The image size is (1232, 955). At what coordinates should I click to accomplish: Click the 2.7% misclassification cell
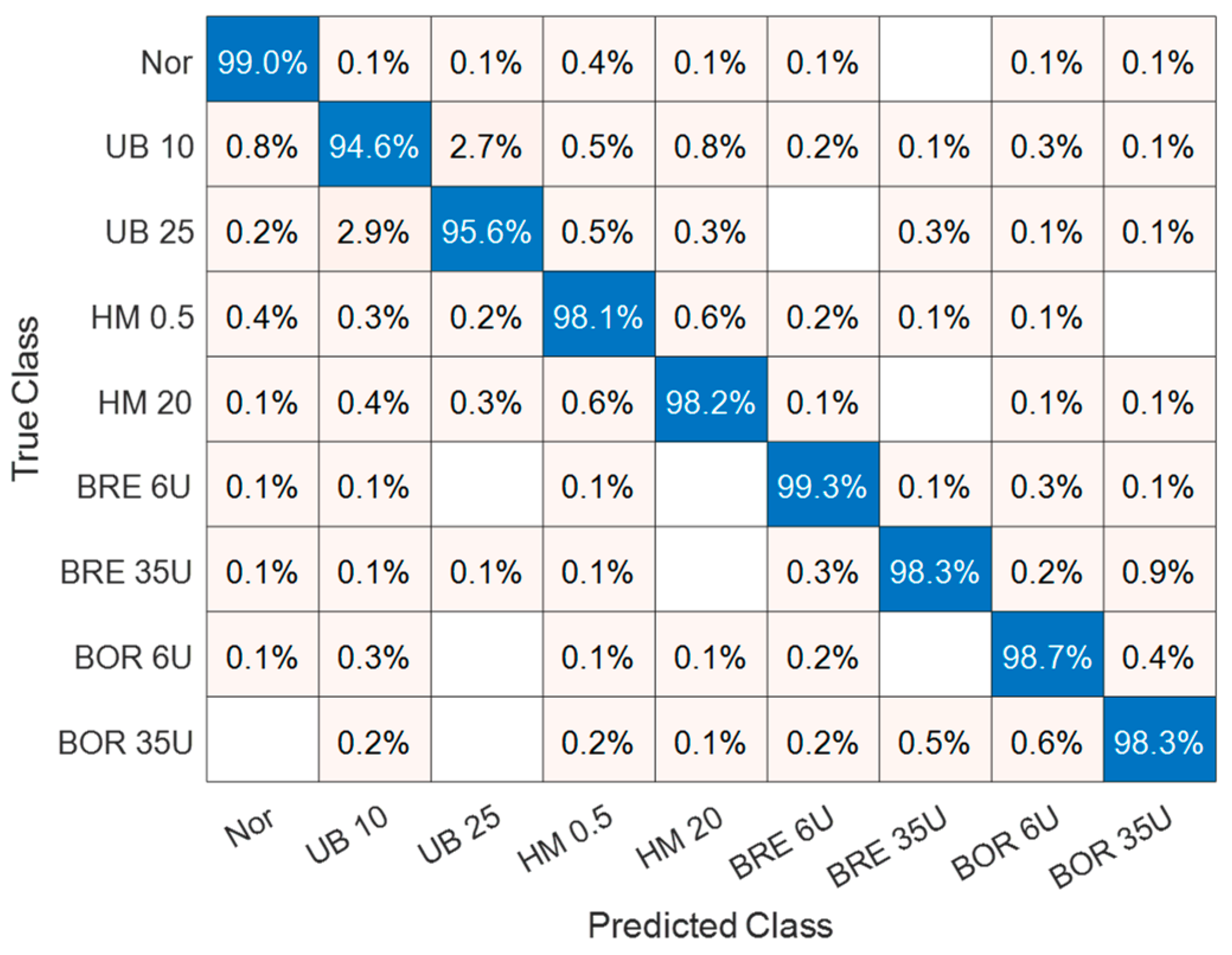tap(487, 145)
